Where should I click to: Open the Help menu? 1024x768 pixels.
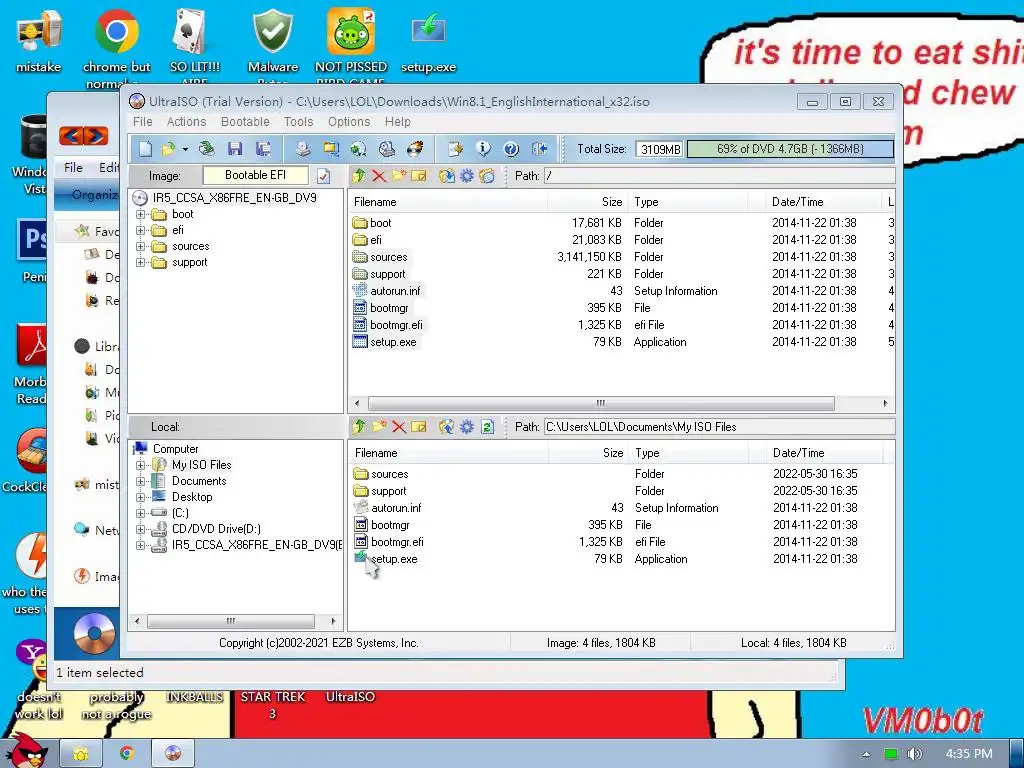point(398,121)
